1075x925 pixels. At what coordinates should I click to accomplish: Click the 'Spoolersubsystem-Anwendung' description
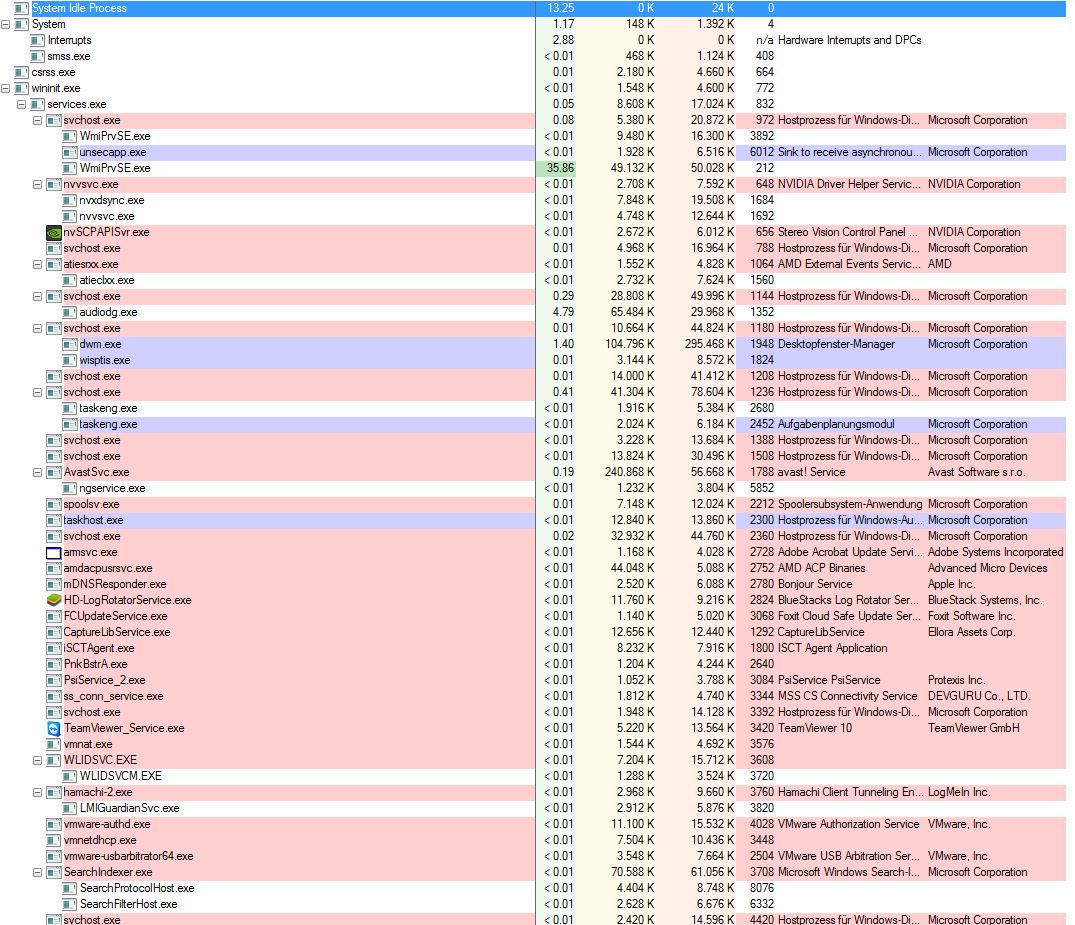pyautogui.click(x=849, y=504)
